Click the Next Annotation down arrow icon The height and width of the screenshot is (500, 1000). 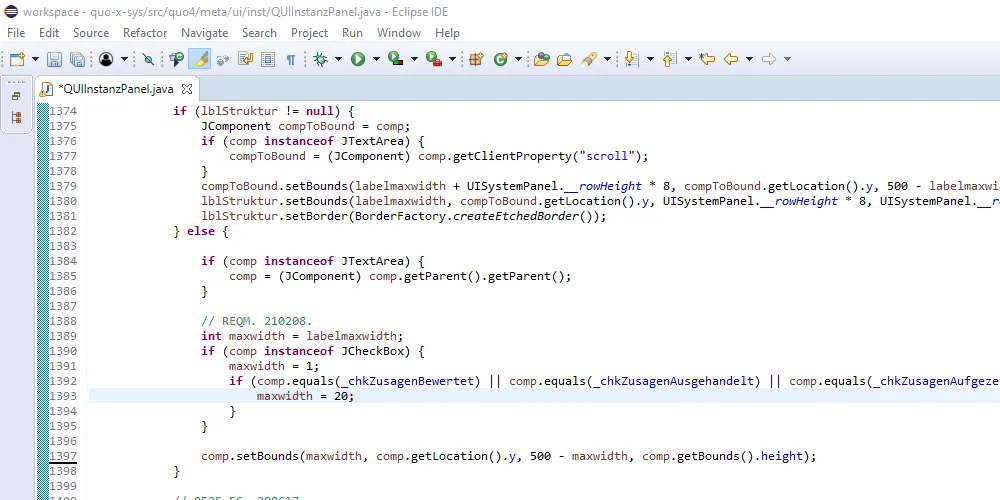pyautogui.click(x=631, y=59)
